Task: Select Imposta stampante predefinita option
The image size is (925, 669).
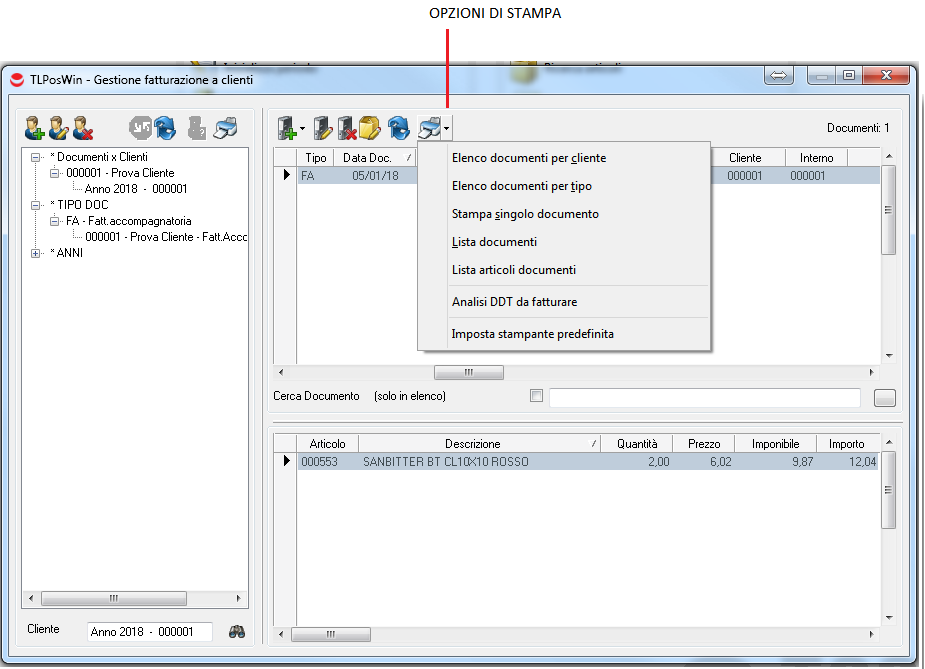Action: click(x=532, y=334)
